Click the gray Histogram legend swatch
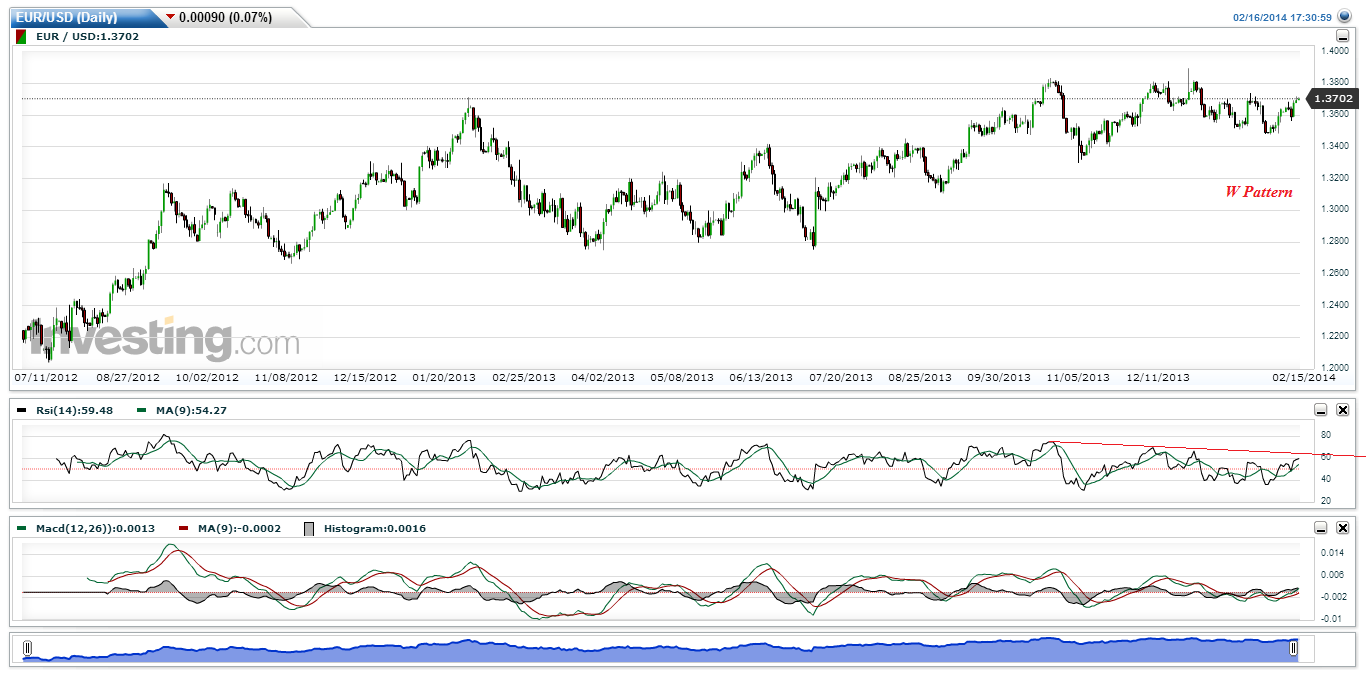1366x675 pixels. tap(309, 528)
